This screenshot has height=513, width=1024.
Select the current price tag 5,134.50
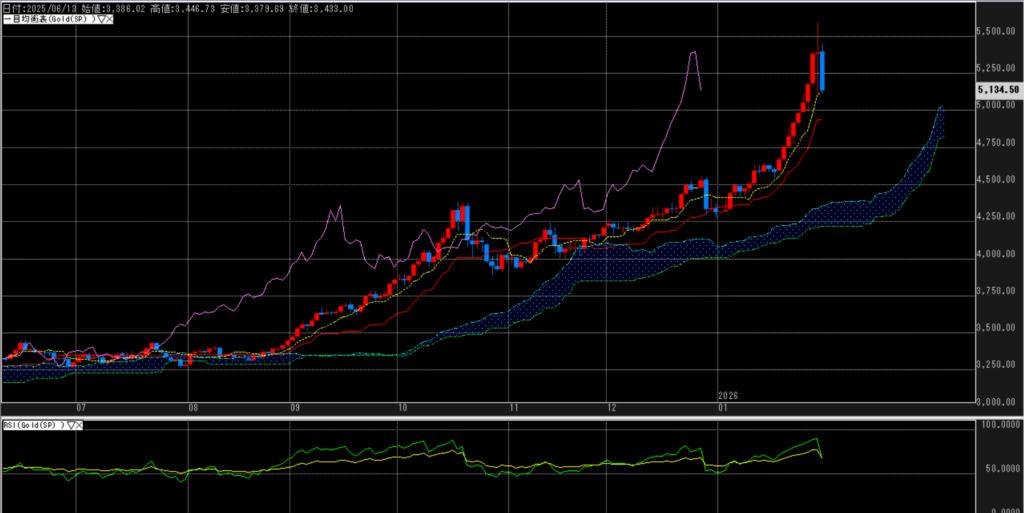coord(998,89)
